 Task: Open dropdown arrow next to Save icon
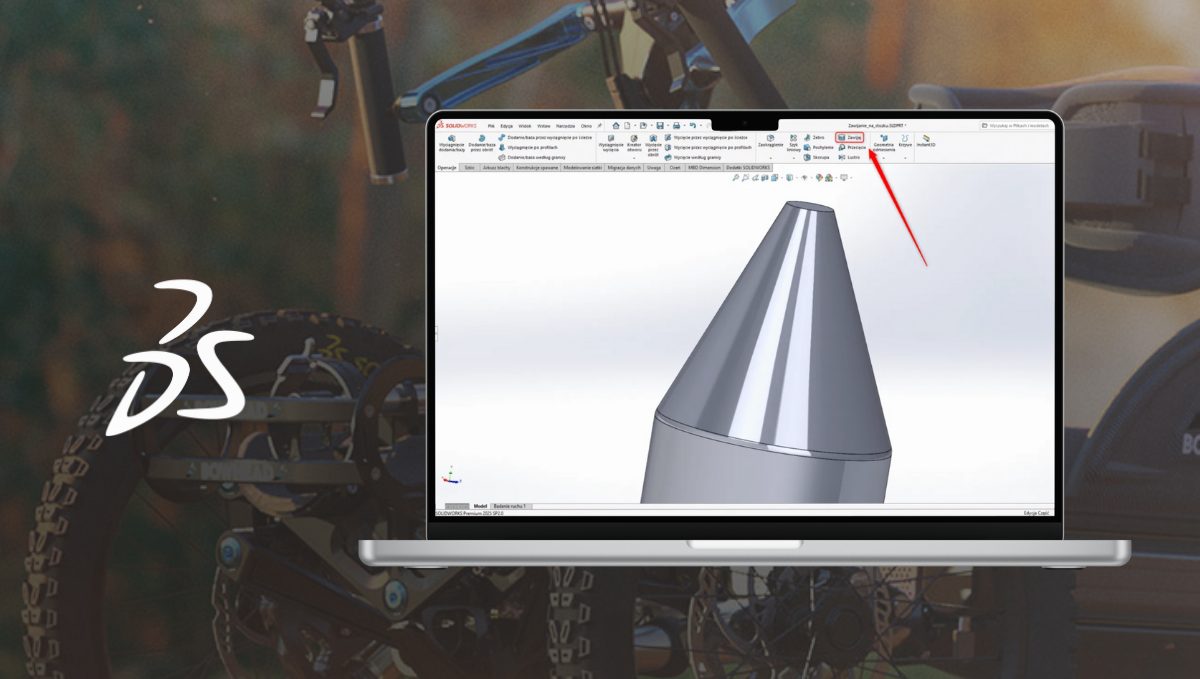668,126
